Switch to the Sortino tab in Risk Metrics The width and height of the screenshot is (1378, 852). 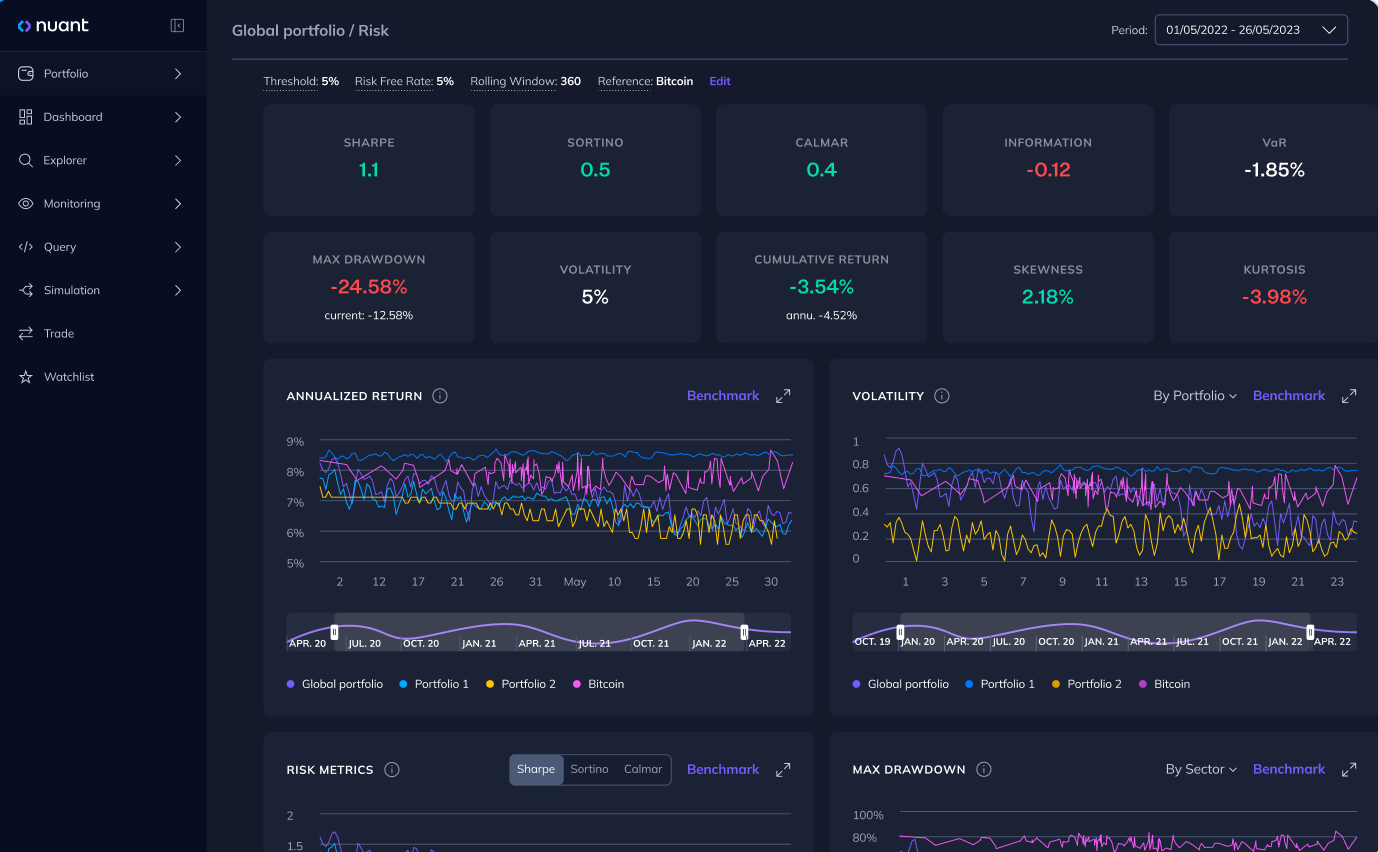pos(589,769)
